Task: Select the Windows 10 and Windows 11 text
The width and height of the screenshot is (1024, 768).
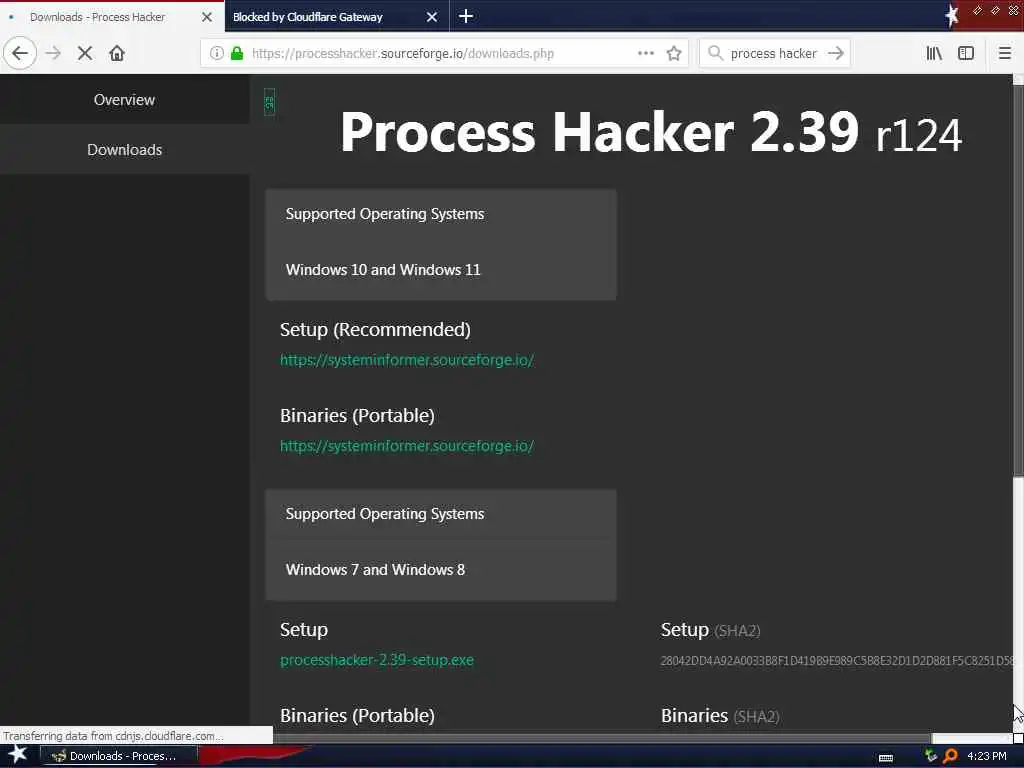Action: click(383, 269)
